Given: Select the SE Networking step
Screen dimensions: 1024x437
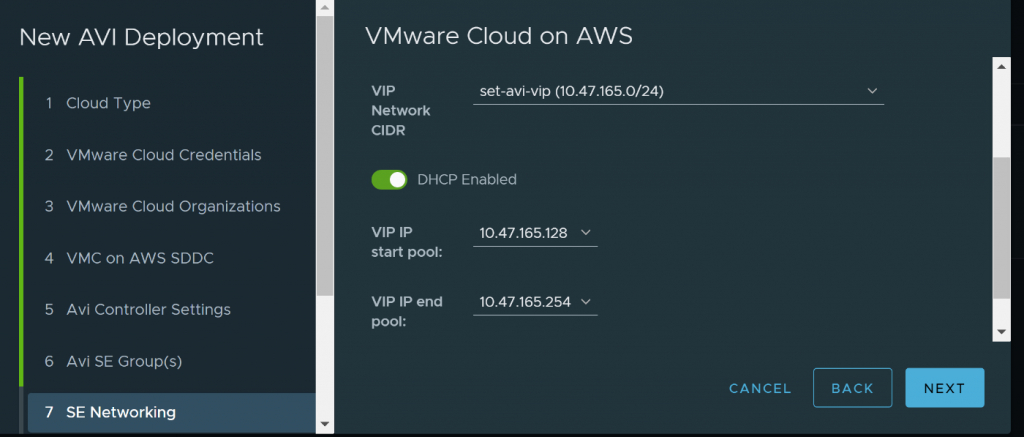Looking at the screenshot, I should (x=120, y=412).
